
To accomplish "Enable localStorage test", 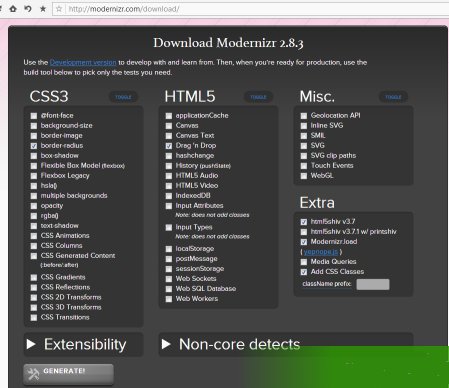I will [169, 249].
